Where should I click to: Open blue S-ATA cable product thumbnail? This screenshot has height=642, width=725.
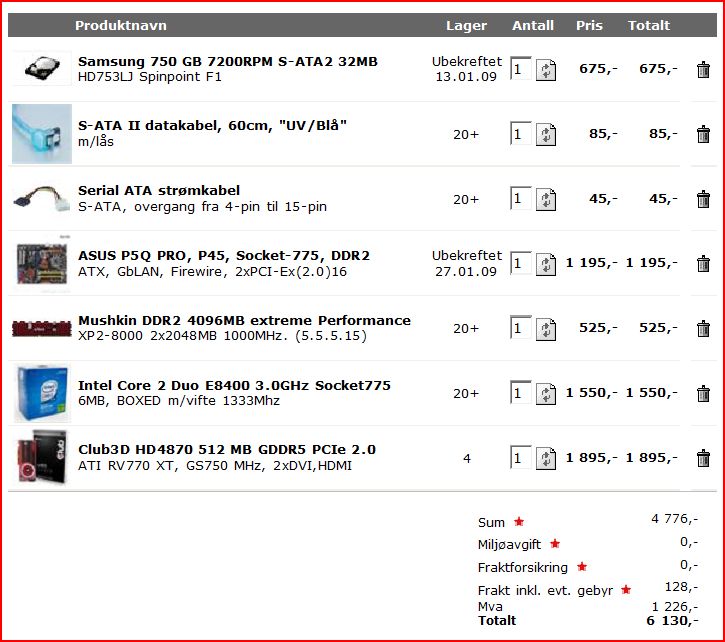(x=42, y=134)
